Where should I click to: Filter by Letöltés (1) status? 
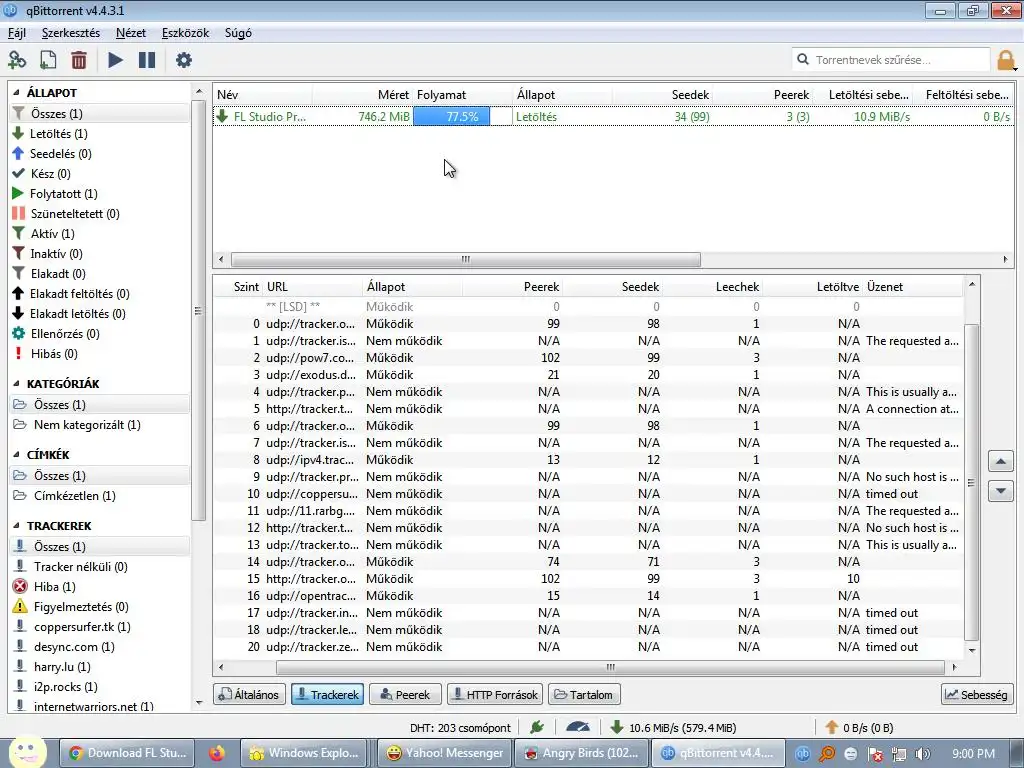(100, 134)
